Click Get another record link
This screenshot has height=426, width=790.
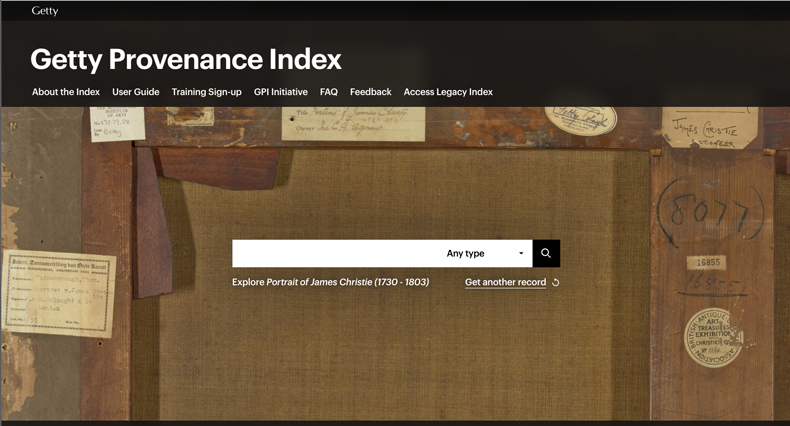click(x=505, y=282)
